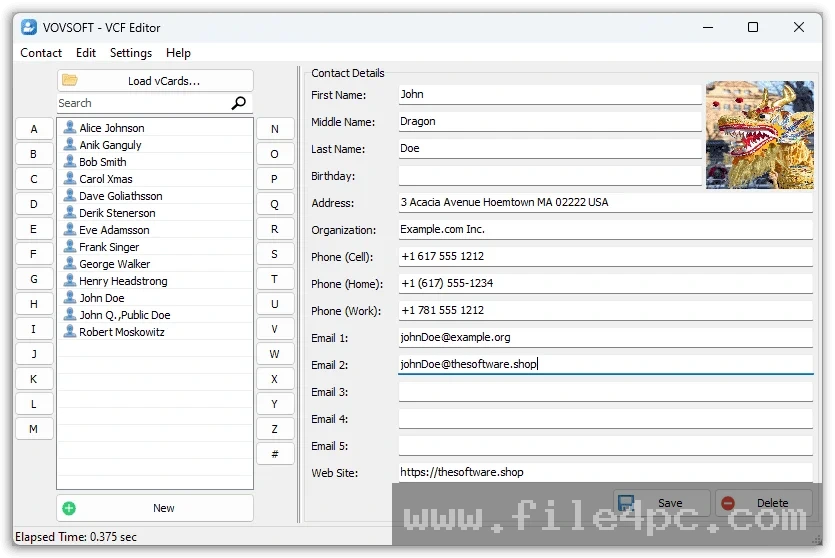The image size is (835, 558).
Task: Filter contacts by letter Q
Action: (275, 204)
